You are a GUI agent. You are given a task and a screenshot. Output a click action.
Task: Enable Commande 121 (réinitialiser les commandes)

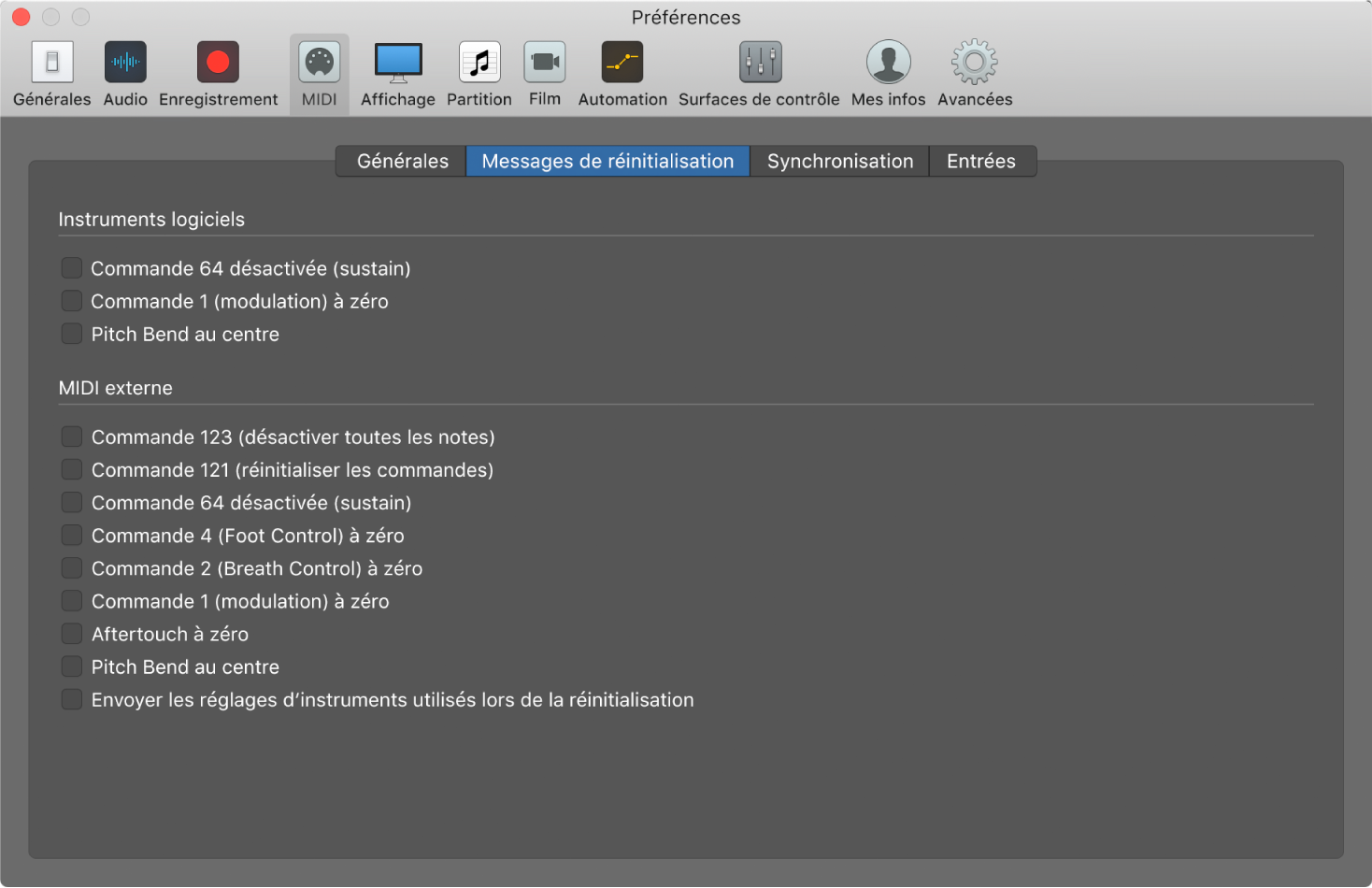72,469
